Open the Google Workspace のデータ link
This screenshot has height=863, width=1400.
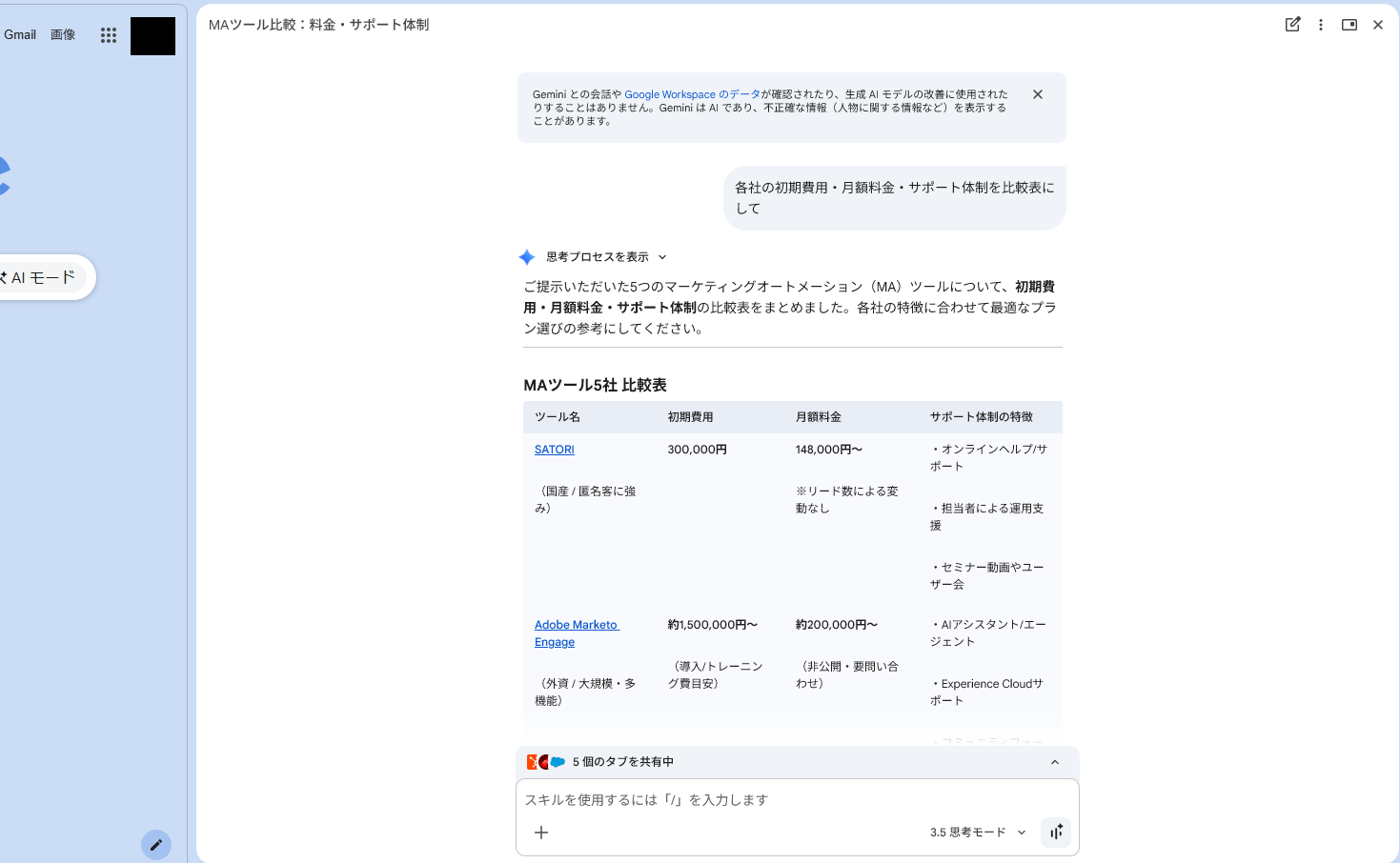point(693,94)
